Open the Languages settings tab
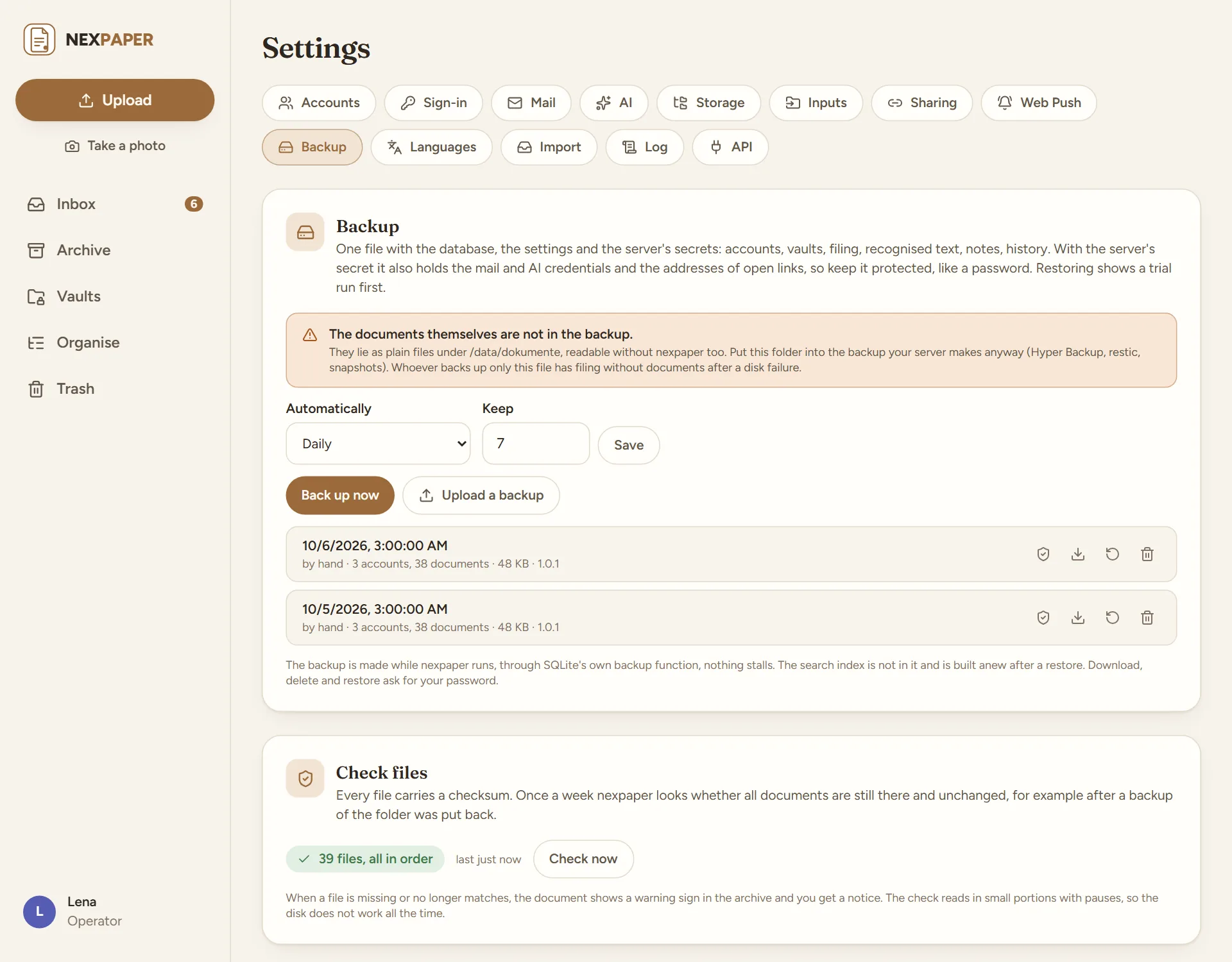 coord(432,147)
